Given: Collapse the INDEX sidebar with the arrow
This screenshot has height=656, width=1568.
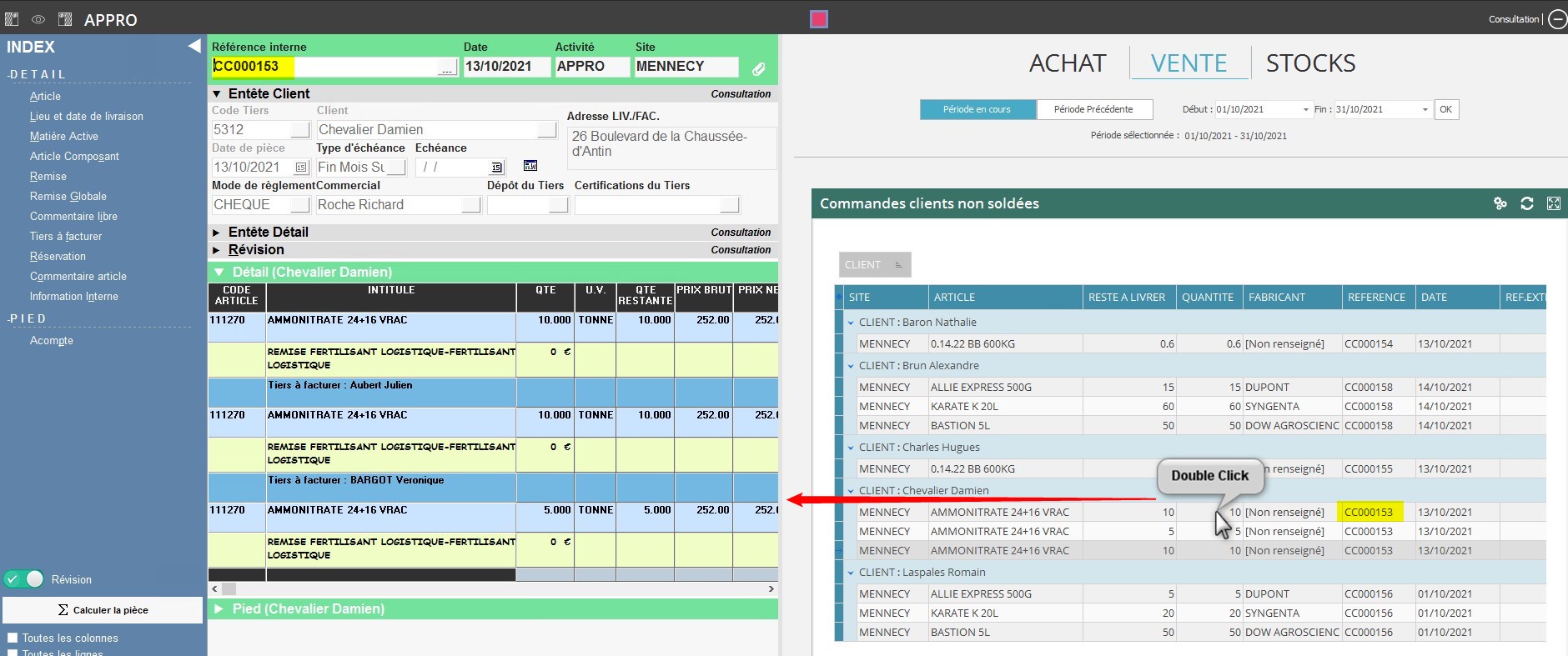Looking at the screenshot, I should (x=193, y=46).
